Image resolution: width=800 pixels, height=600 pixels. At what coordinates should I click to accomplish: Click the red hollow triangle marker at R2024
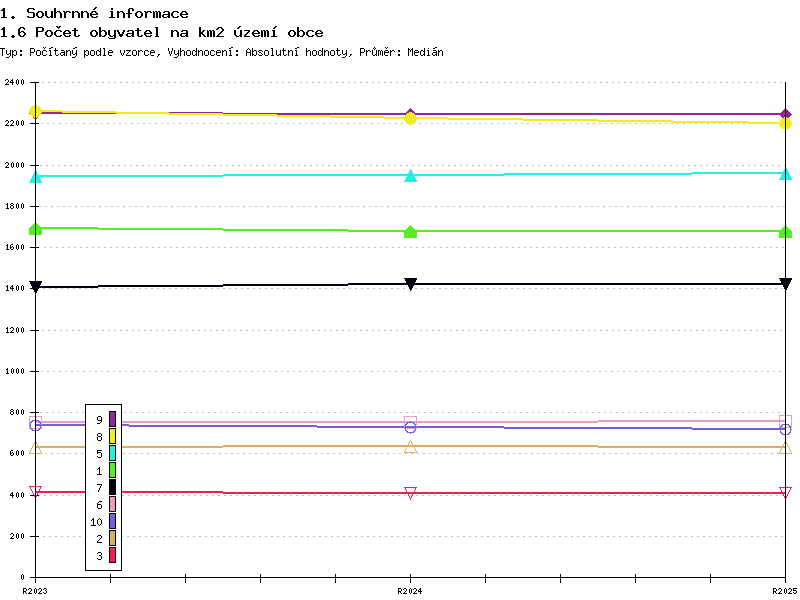(410, 493)
